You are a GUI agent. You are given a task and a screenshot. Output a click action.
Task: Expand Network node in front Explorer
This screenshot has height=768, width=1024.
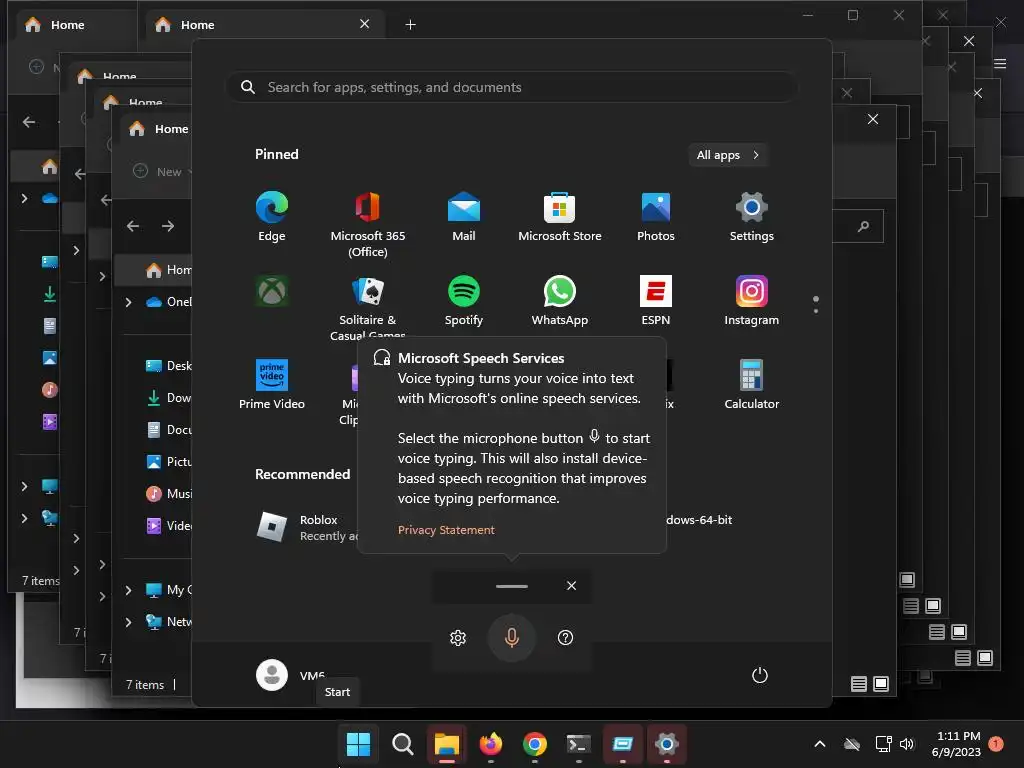tap(129, 622)
